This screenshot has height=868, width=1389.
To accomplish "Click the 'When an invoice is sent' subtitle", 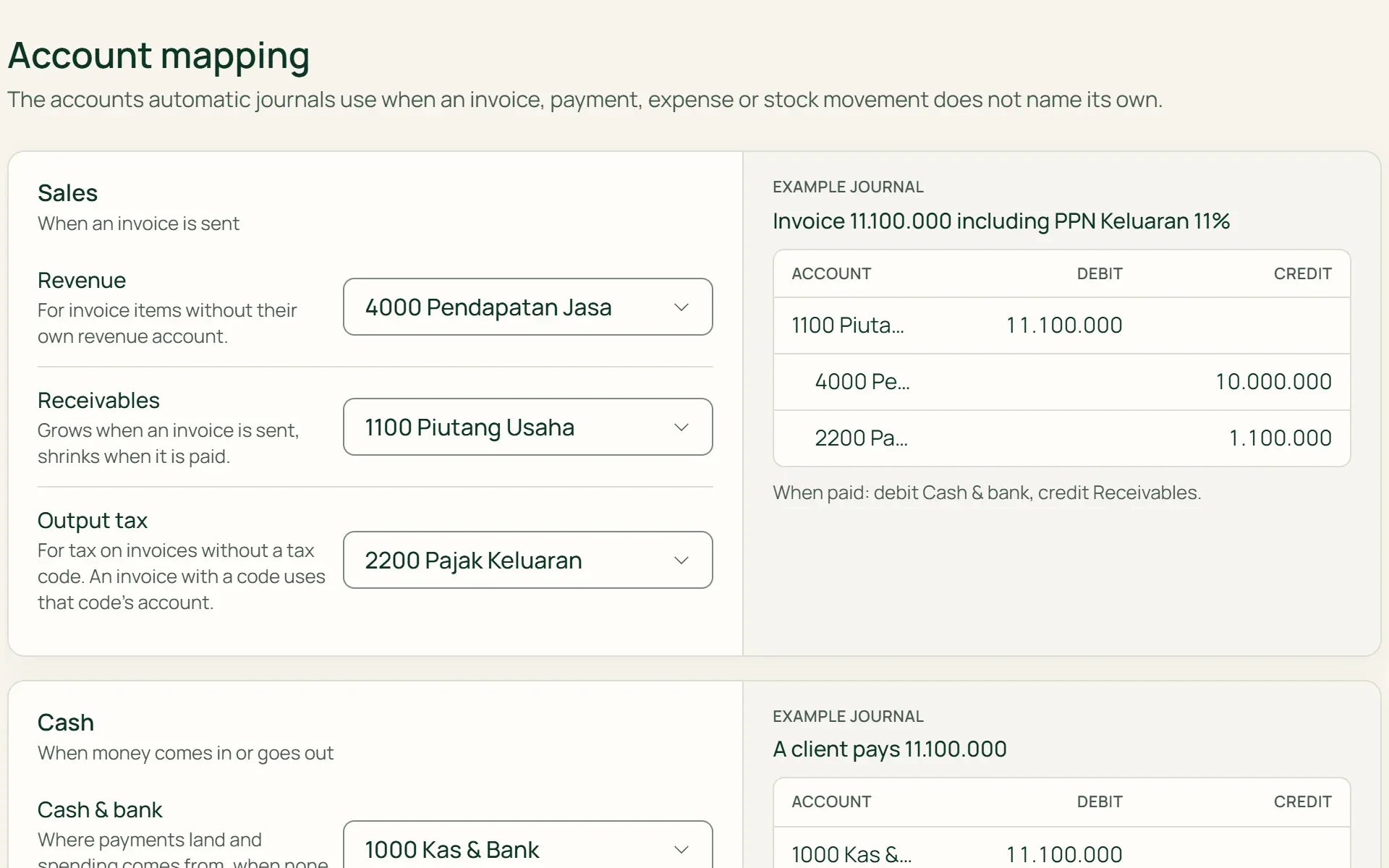I will click(138, 224).
